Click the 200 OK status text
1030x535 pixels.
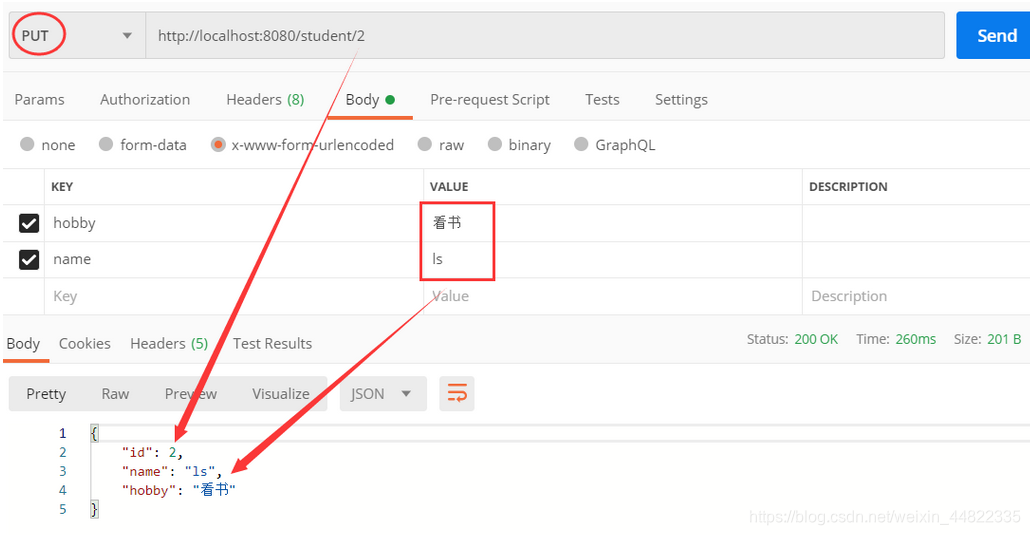[x=816, y=339]
